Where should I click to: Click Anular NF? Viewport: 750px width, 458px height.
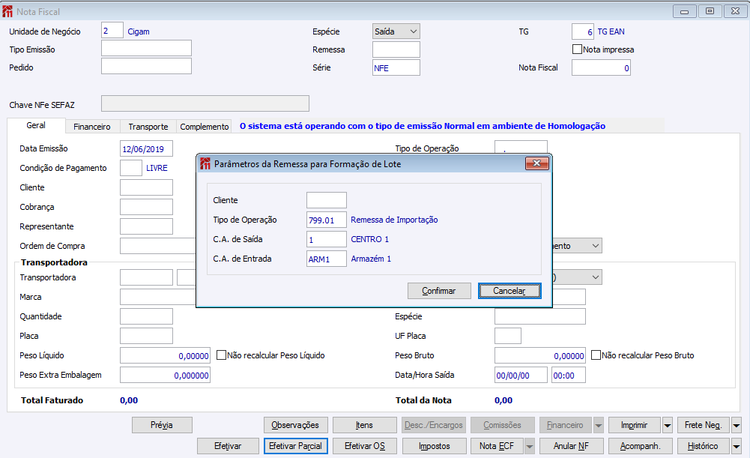click(x=571, y=446)
